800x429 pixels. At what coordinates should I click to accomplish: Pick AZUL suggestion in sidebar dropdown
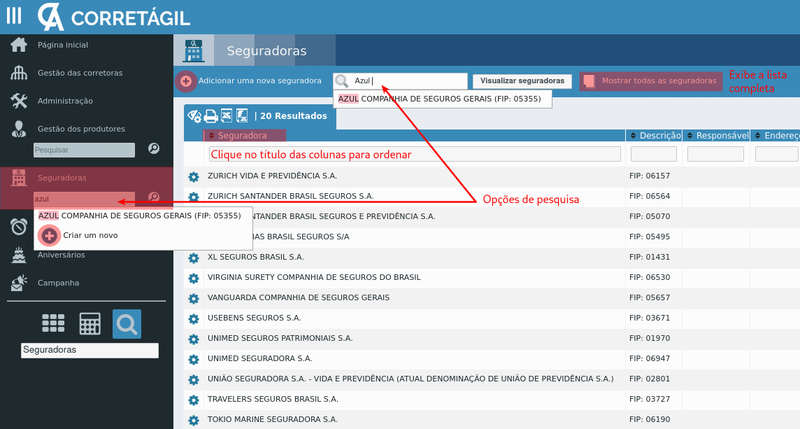click(140, 216)
